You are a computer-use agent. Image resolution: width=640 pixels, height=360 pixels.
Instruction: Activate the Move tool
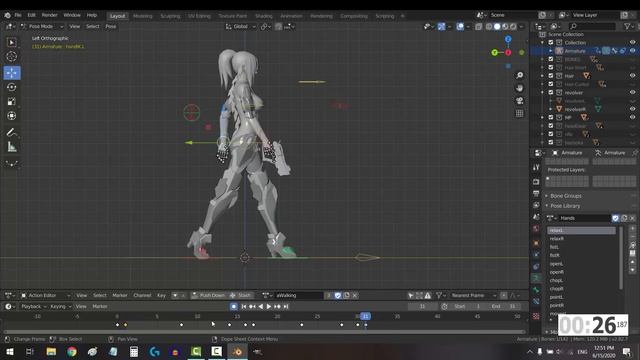coord(11,73)
